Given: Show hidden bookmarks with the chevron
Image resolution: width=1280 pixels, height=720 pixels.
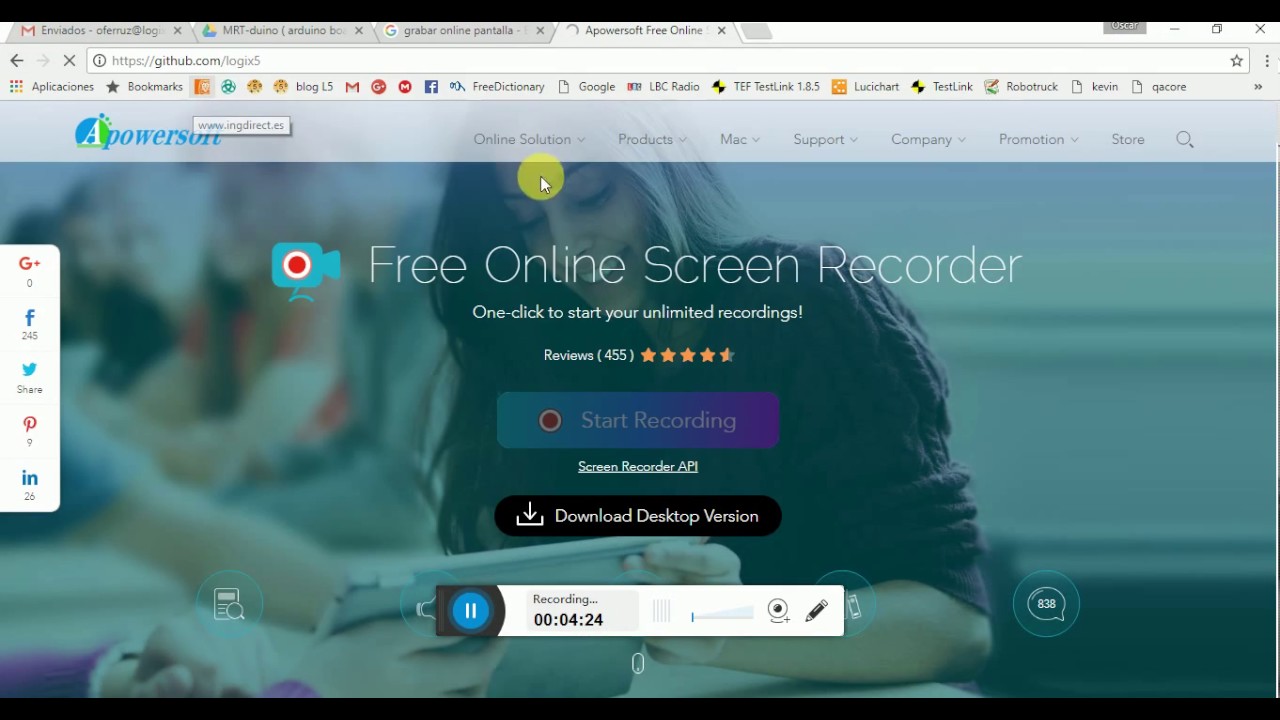Looking at the screenshot, I should (1258, 87).
